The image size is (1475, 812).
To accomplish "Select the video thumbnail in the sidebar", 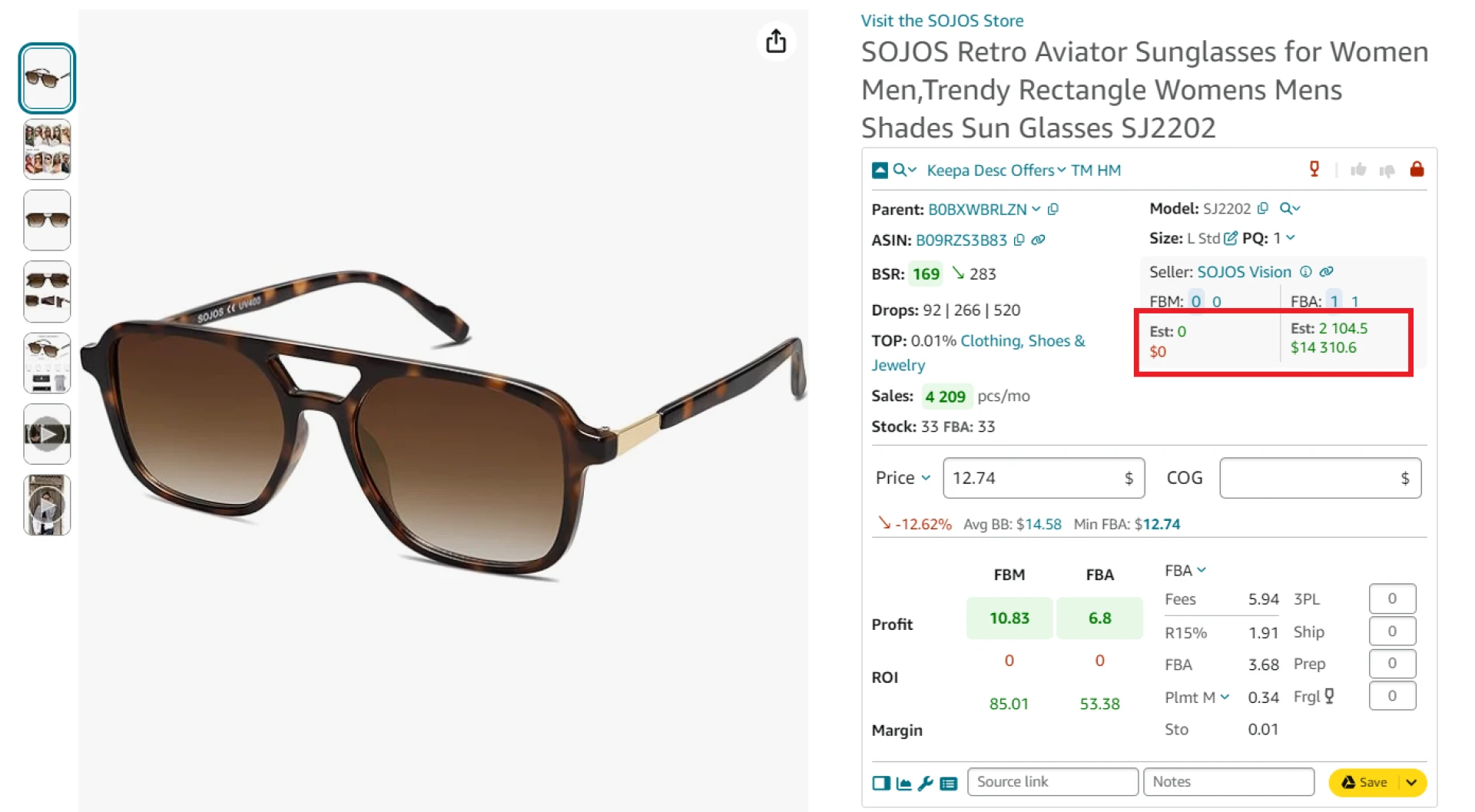I will coord(47,433).
